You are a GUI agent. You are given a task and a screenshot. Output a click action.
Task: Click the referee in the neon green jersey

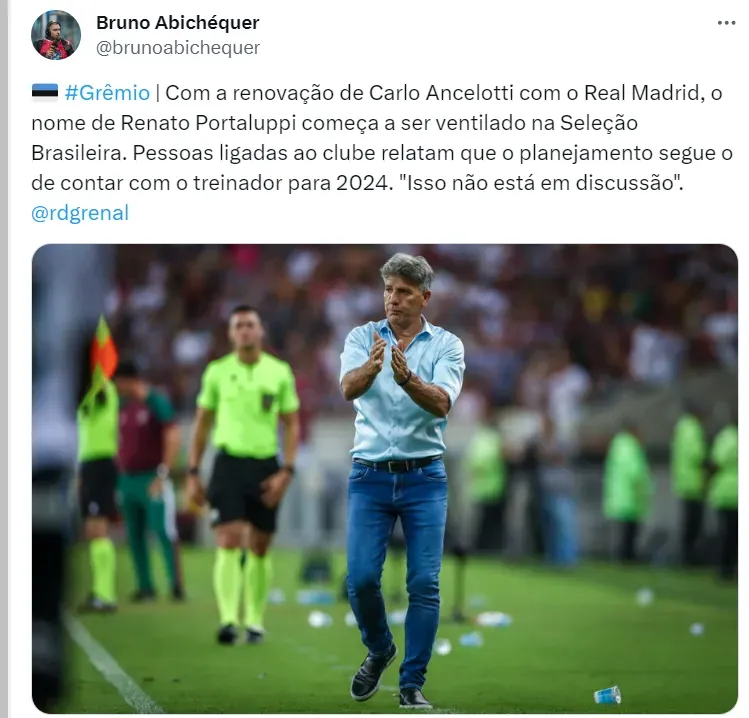pyautogui.click(x=244, y=473)
